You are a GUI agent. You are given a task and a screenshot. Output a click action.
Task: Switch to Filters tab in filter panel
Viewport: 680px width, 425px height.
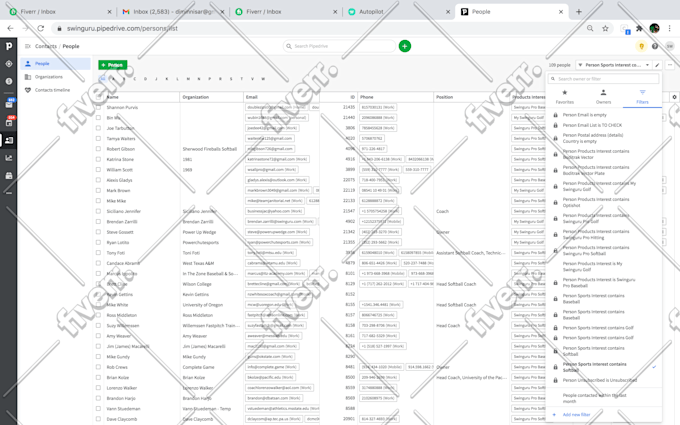point(642,97)
